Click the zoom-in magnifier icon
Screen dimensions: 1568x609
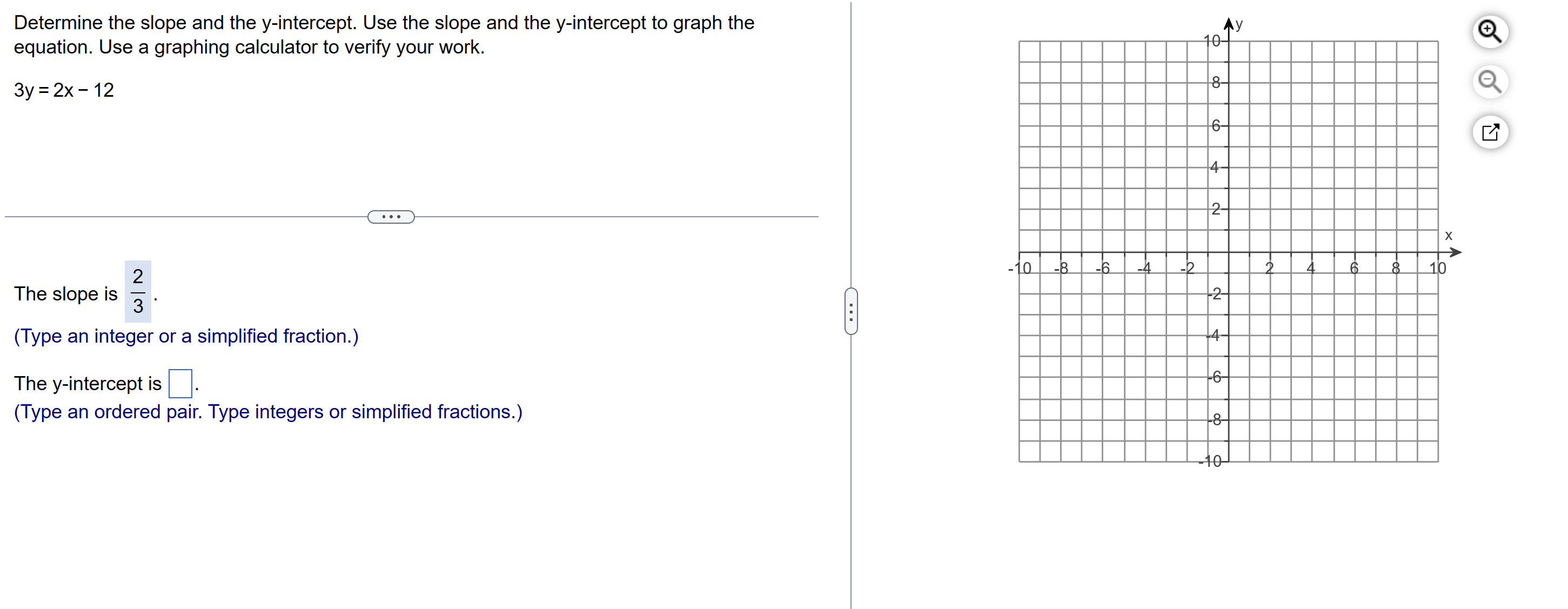pos(1491,32)
